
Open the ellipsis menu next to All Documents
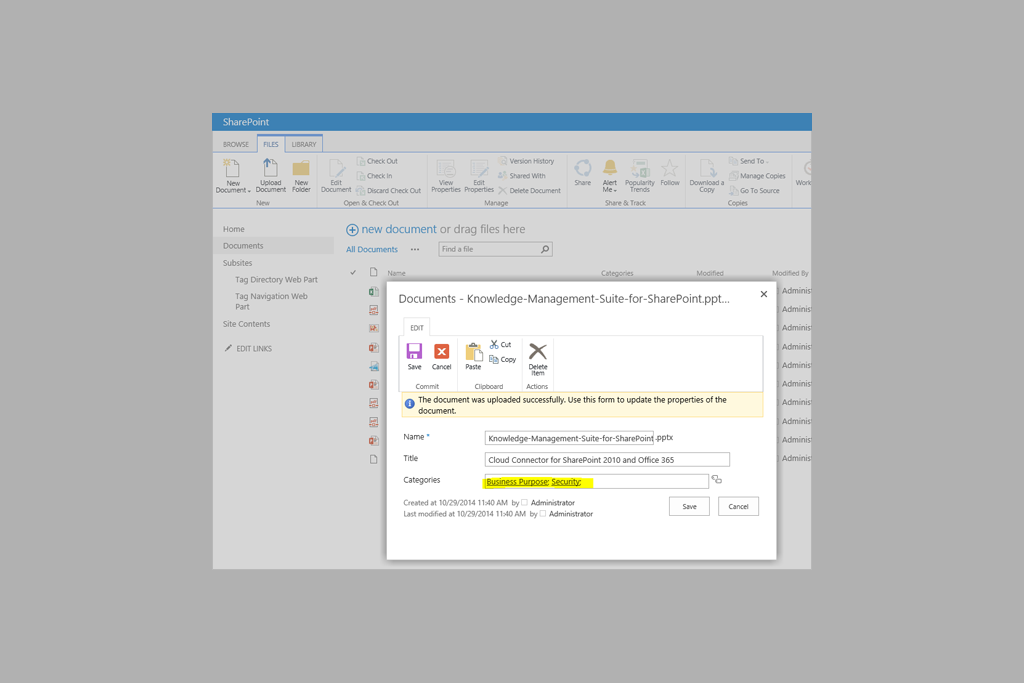pos(415,249)
